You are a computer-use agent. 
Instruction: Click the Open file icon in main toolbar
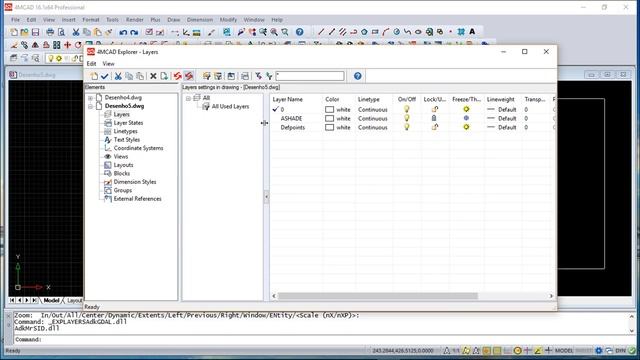[24, 32]
